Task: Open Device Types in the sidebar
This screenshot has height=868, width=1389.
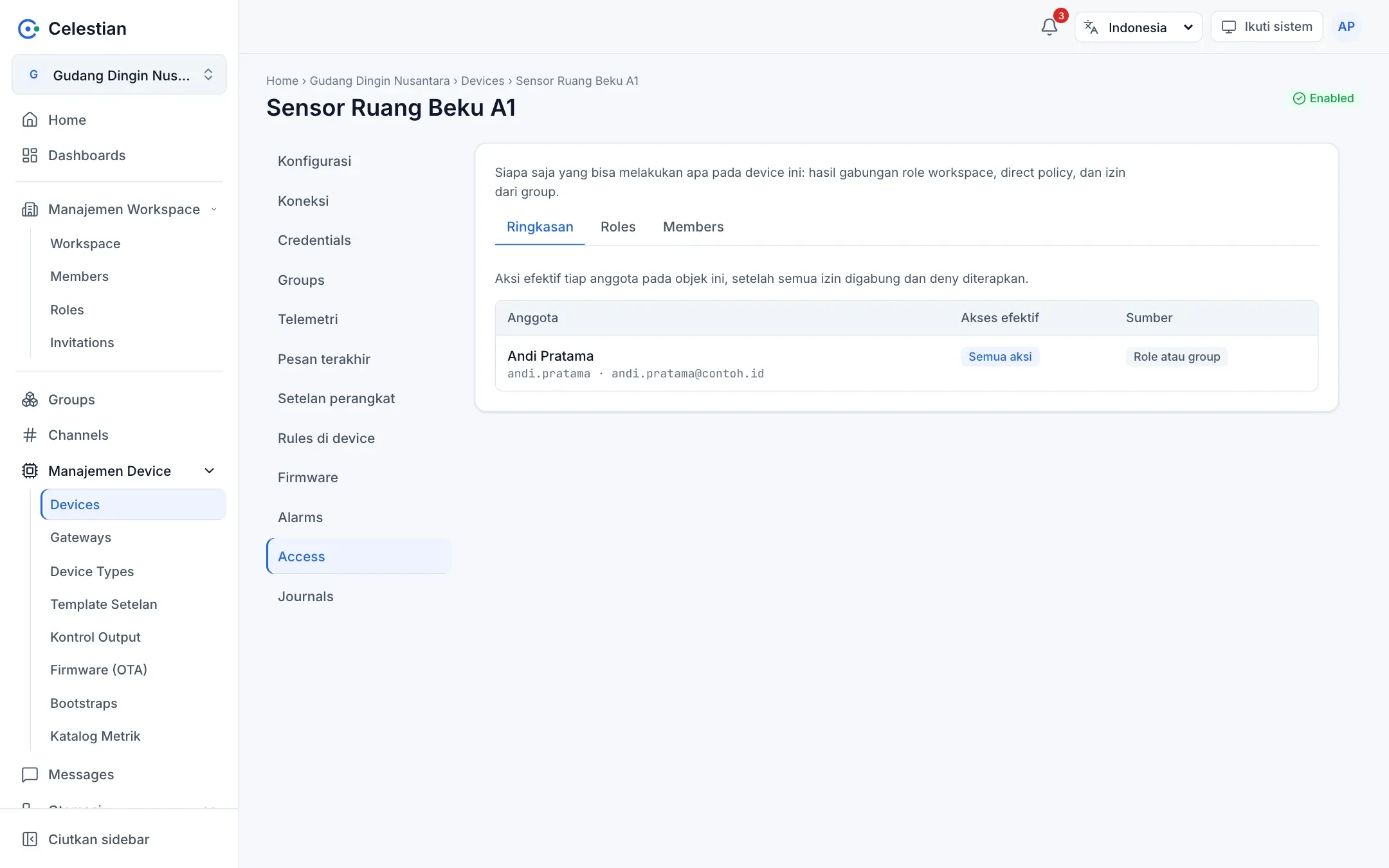Action: 133,571
